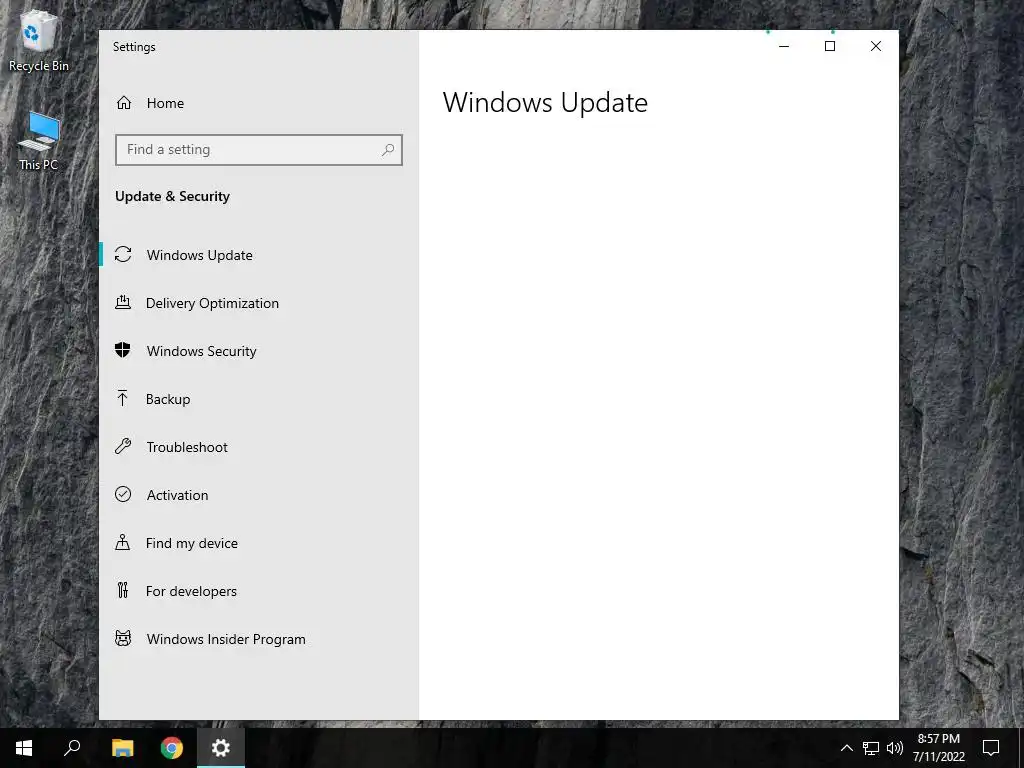
Task: Click the Activation checkmark circle icon
Action: 123,494
